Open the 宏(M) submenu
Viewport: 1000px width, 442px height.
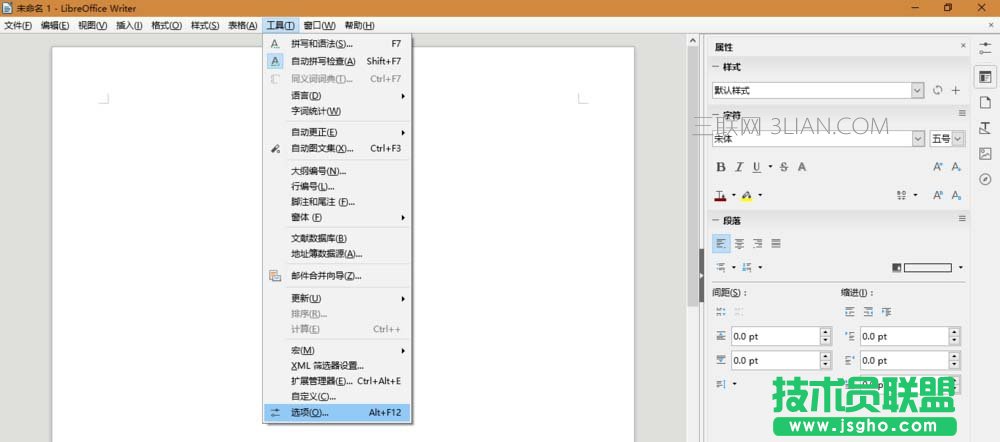coord(337,351)
